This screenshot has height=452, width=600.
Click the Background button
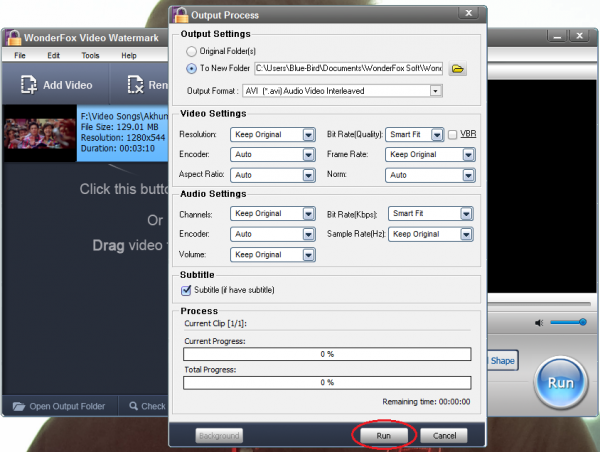(x=219, y=436)
